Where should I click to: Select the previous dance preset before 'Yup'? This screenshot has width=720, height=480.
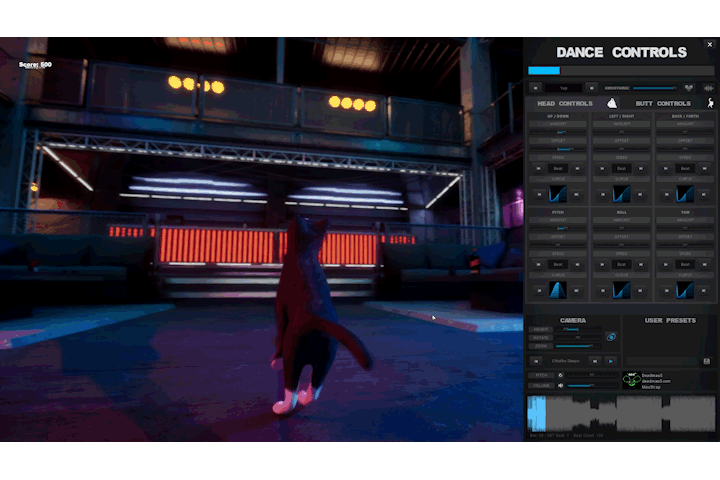[535, 88]
